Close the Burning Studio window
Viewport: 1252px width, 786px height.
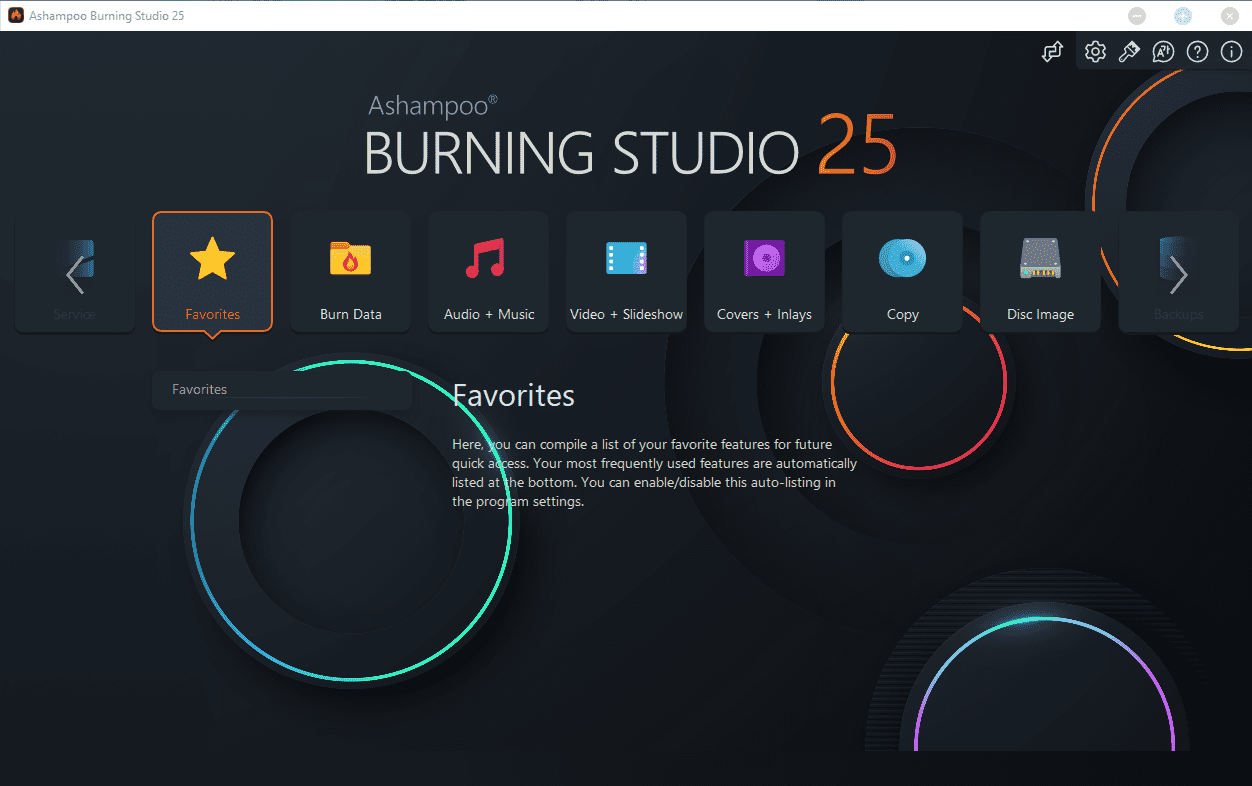tap(1230, 16)
